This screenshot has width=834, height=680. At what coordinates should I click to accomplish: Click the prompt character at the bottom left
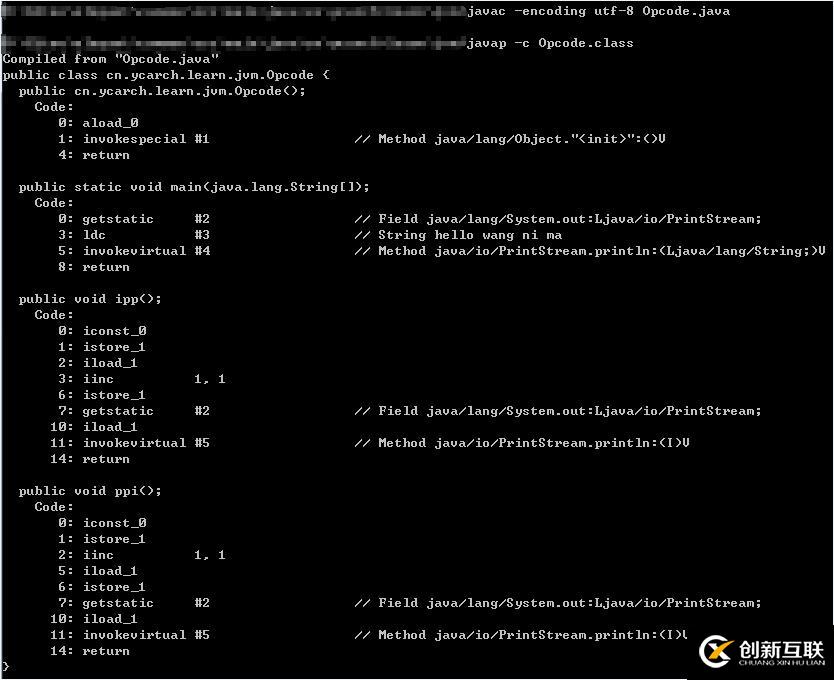coord(5,666)
